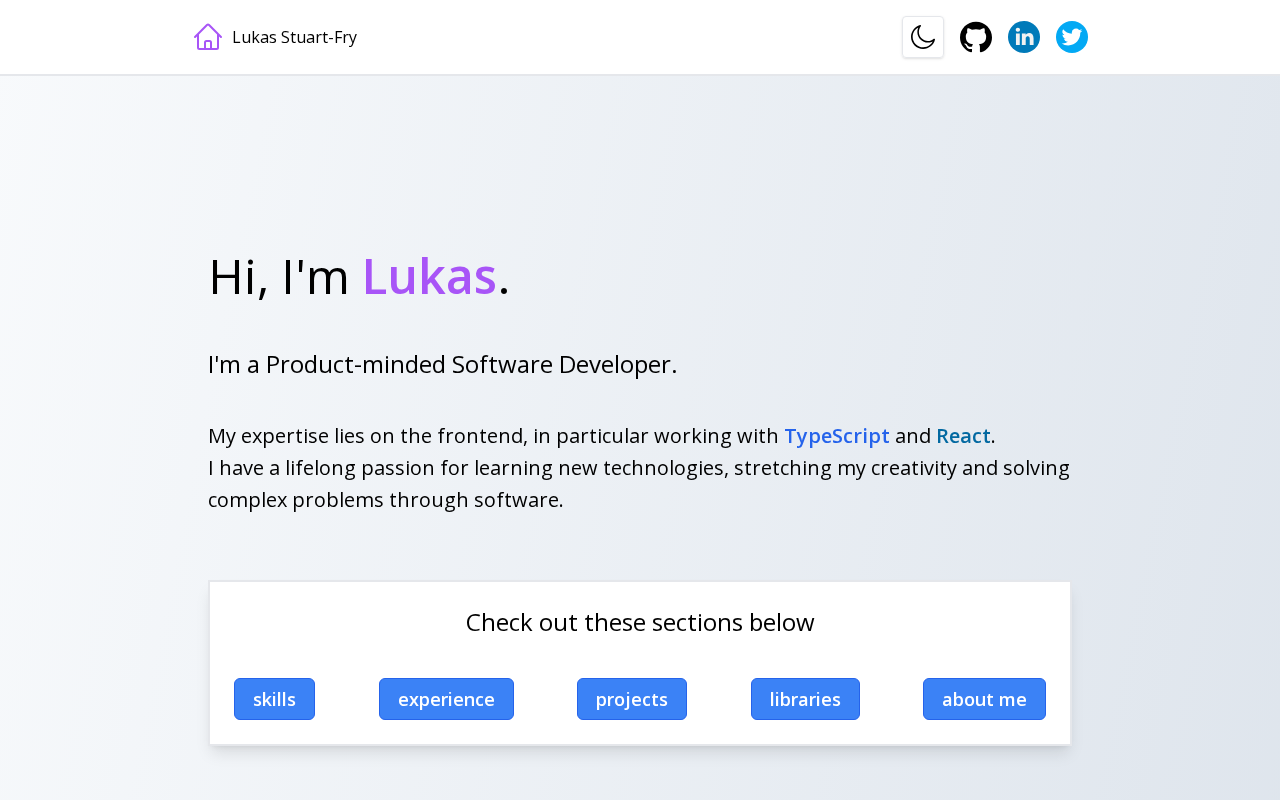
Task: Go to the projects section
Action: click(632, 699)
